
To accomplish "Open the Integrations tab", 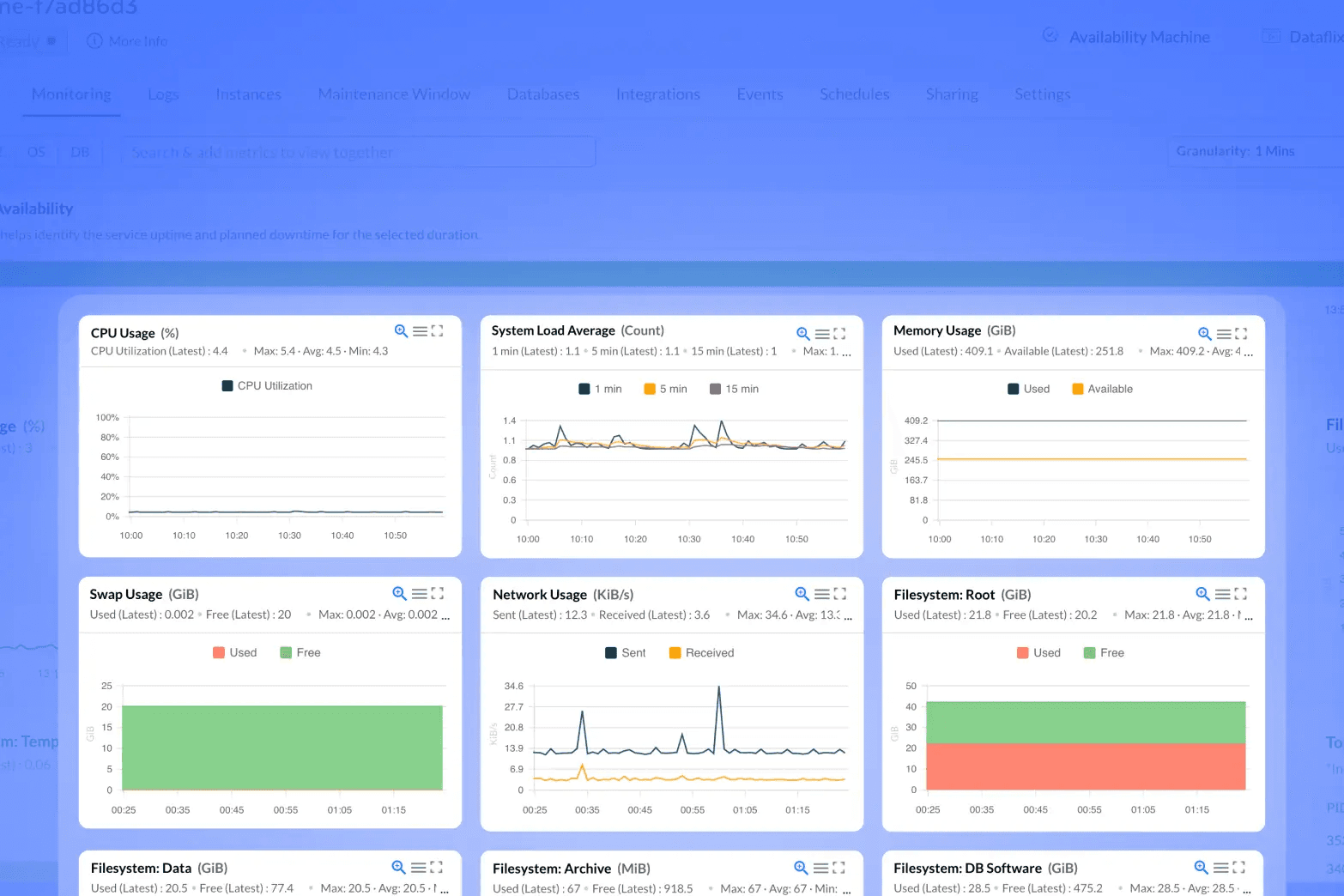I will pos(658,94).
